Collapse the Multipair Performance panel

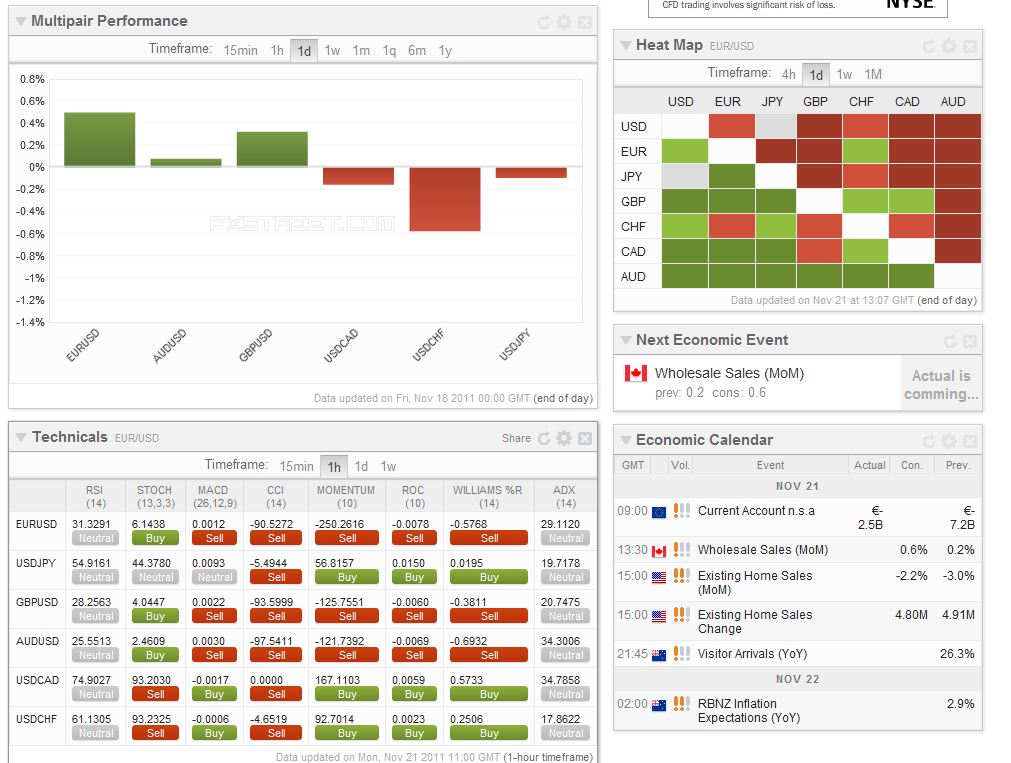click(x=21, y=21)
